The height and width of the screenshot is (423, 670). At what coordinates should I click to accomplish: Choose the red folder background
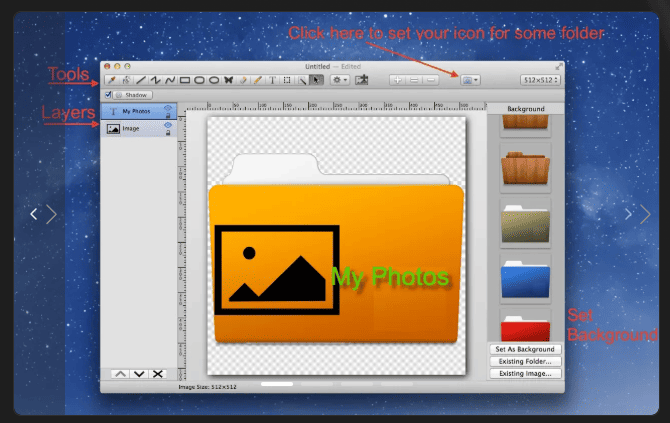click(x=525, y=327)
